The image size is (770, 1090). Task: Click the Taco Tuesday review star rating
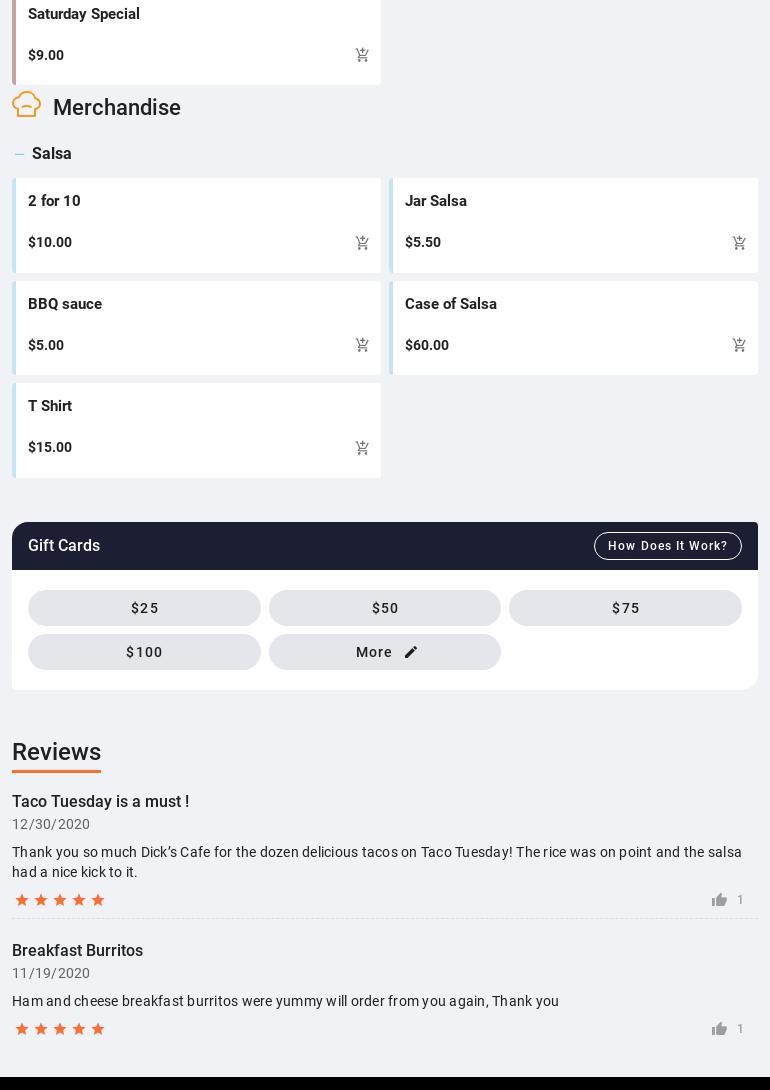click(x=60, y=900)
